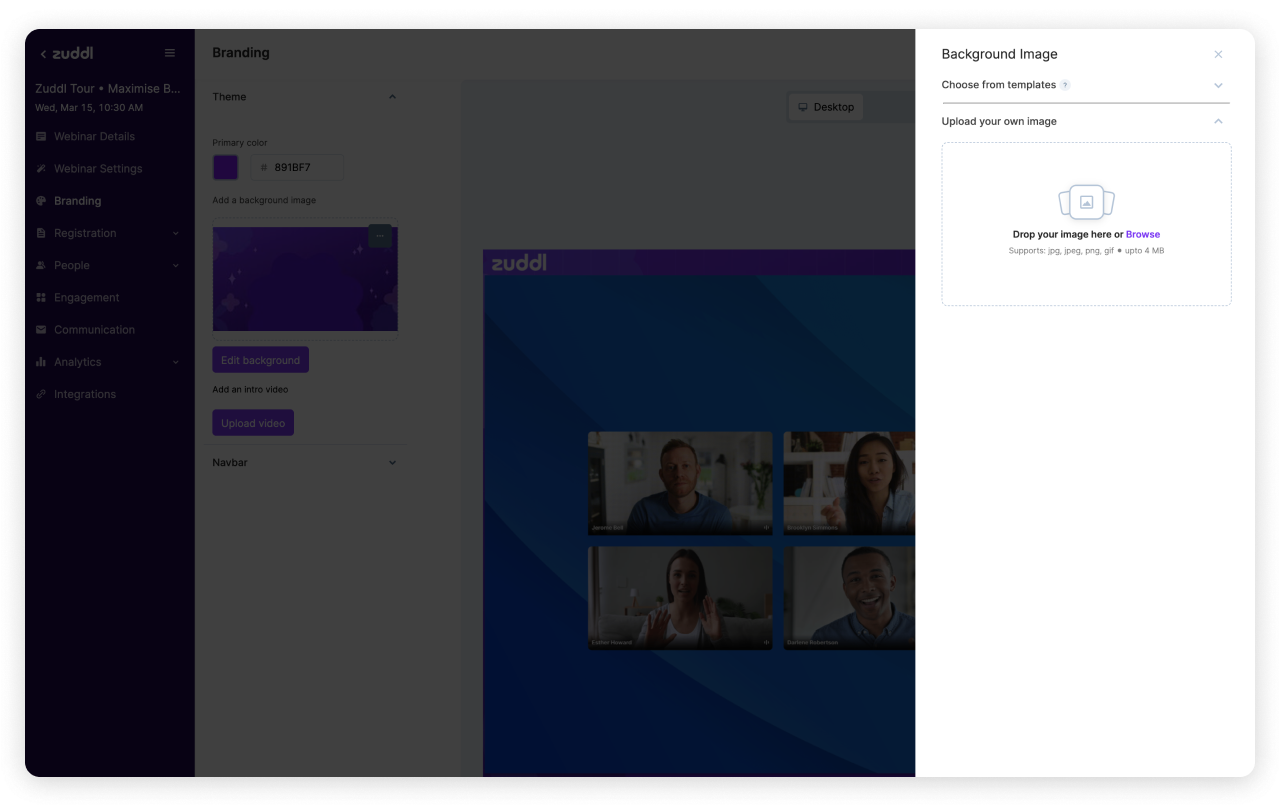
Task: Select the Desktop preview tab
Action: pos(826,107)
